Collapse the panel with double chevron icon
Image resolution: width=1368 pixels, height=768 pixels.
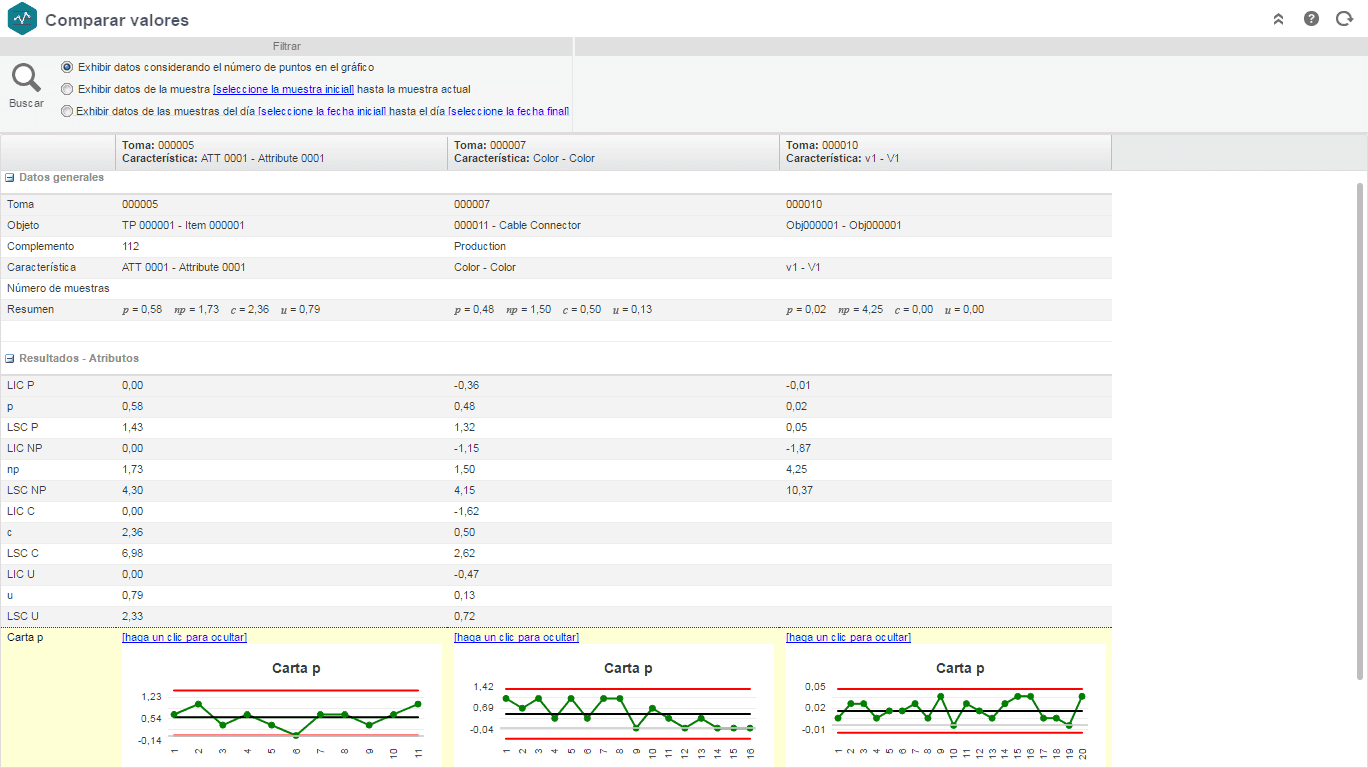pyautogui.click(x=1278, y=19)
